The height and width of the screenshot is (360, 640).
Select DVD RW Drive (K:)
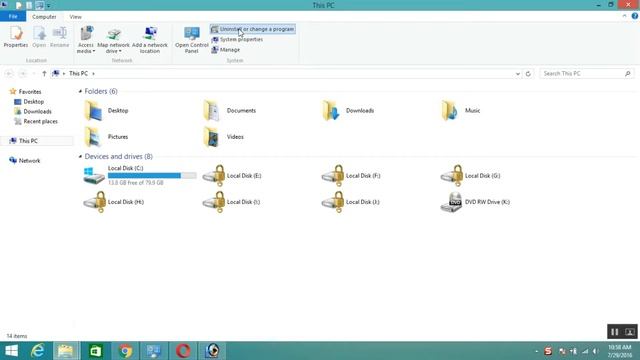pos(475,202)
